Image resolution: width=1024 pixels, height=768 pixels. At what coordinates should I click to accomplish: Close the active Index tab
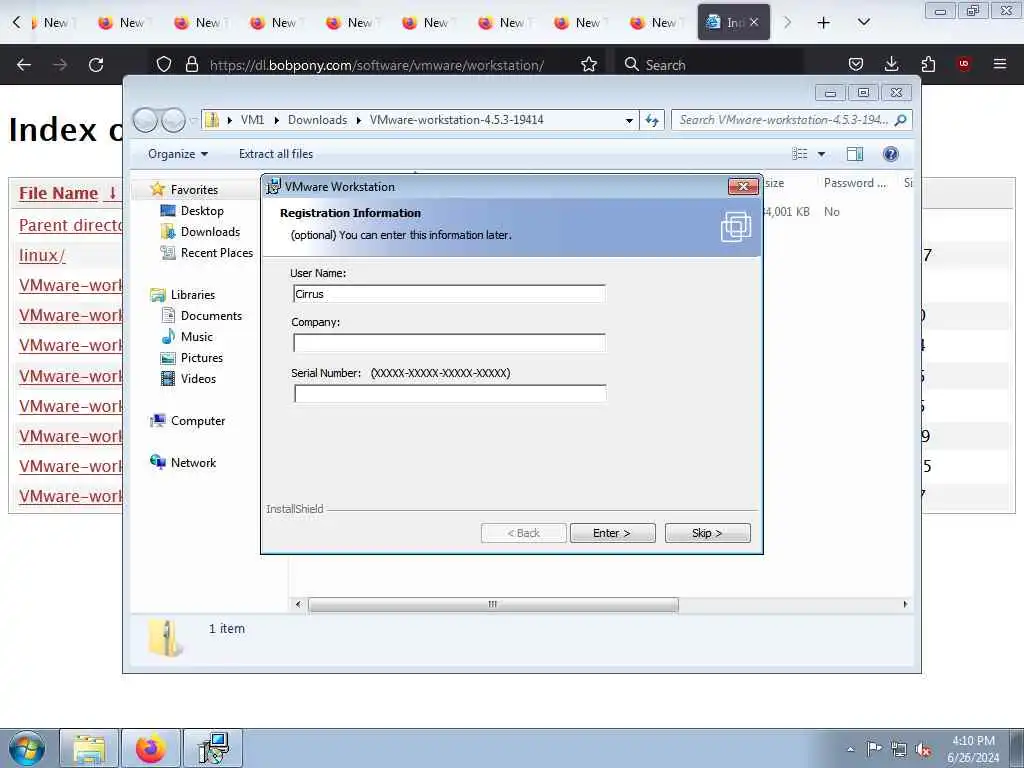click(754, 22)
